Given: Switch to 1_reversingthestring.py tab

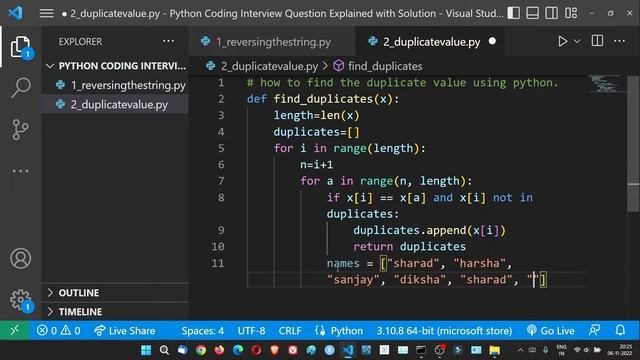Looking at the screenshot, I should point(272,42).
